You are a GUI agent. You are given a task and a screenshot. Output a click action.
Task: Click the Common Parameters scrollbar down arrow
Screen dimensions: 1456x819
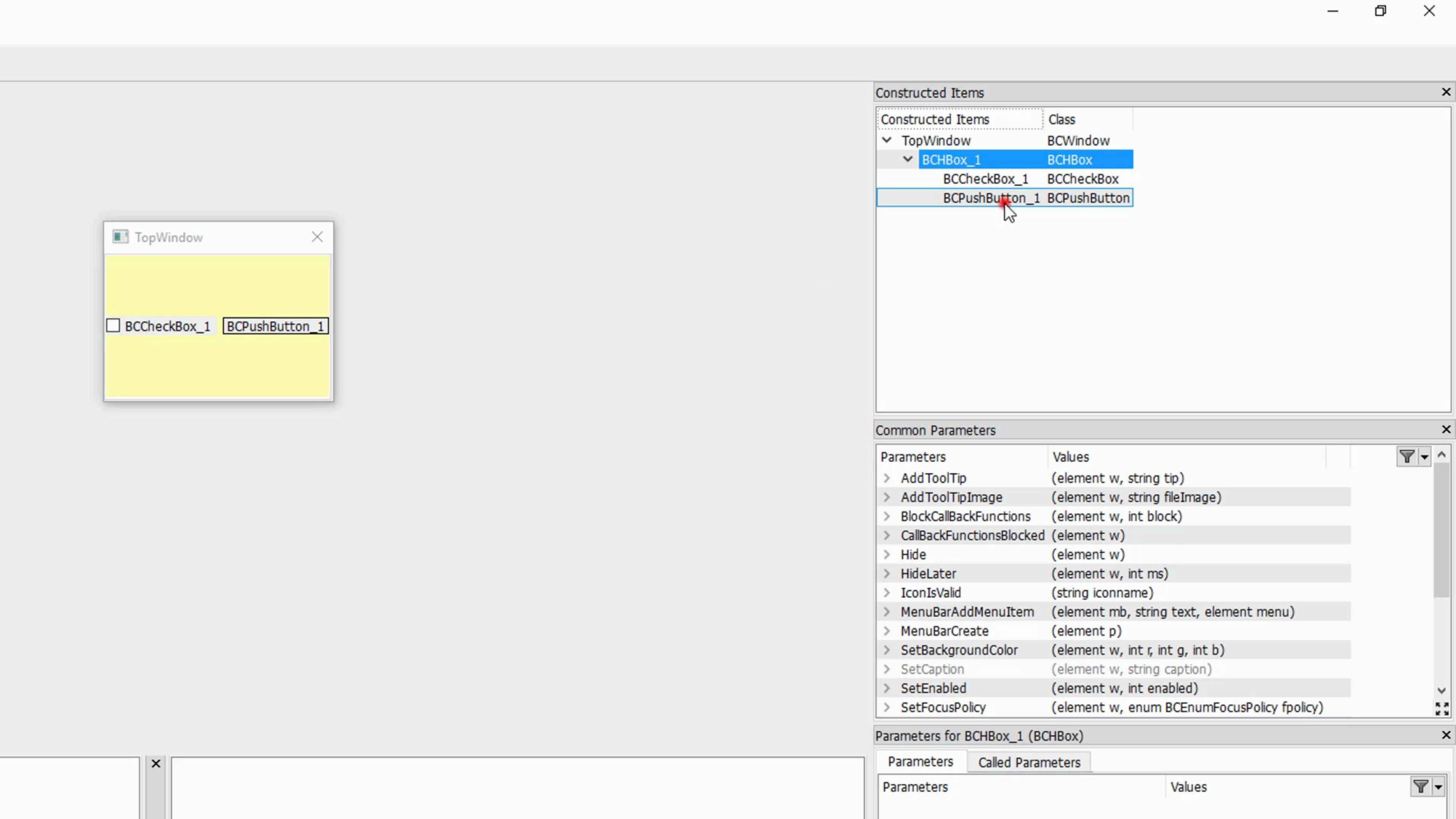(x=1441, y=691)
